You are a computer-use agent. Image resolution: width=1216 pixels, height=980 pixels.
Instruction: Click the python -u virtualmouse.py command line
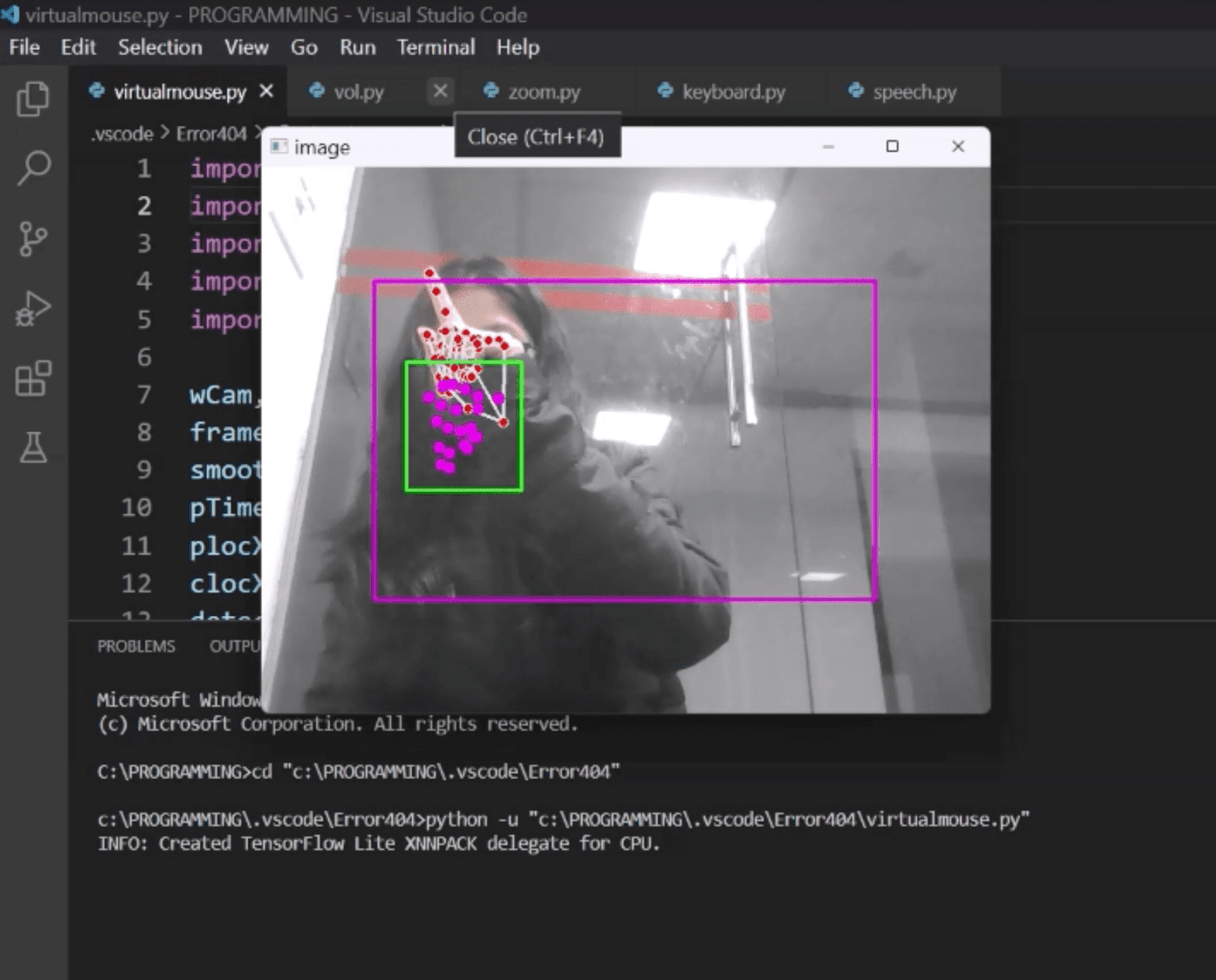pyautogui.click(x=563, y=820)
